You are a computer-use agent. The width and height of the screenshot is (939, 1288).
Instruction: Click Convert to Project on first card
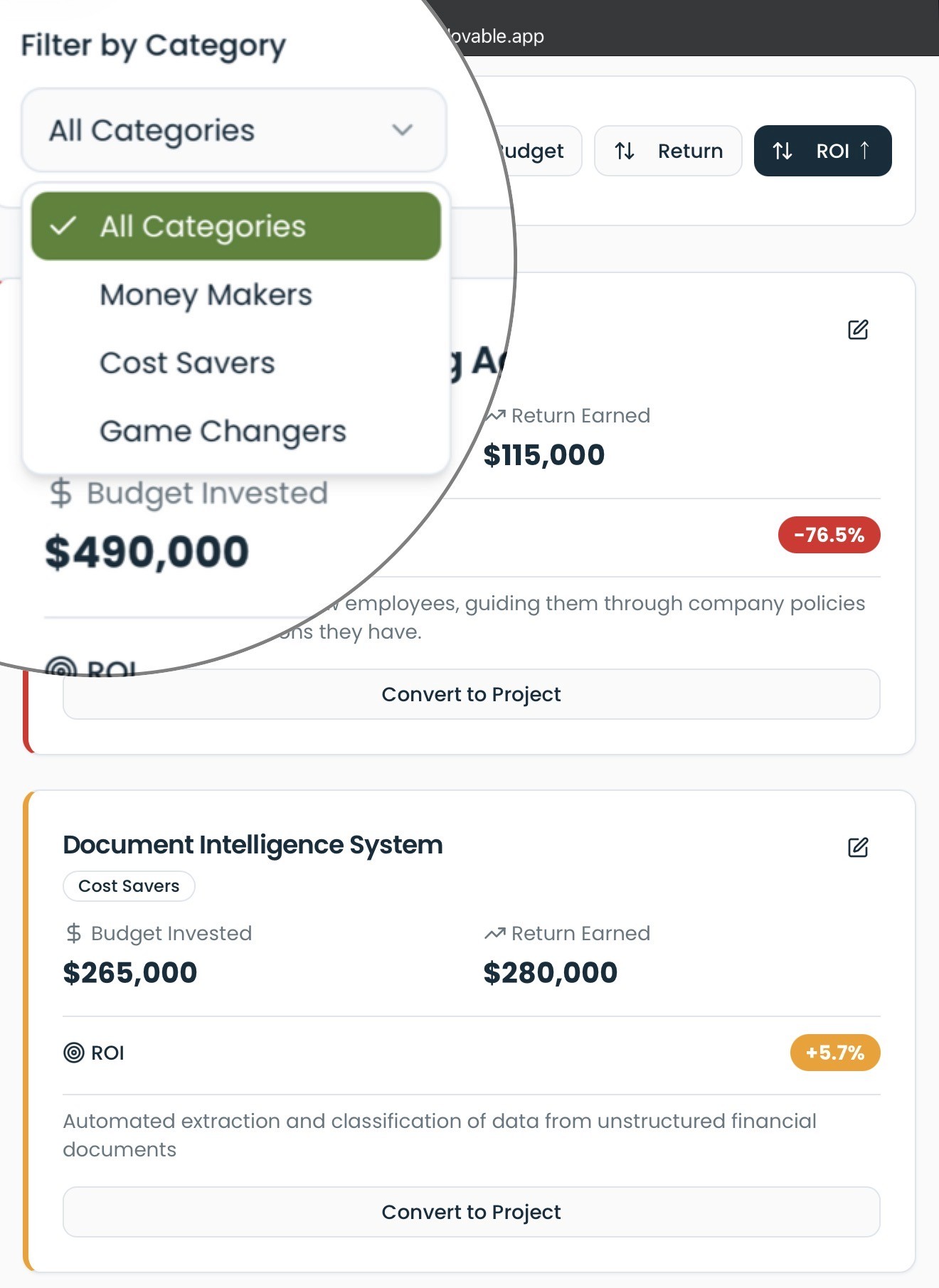tap(471, 694)
